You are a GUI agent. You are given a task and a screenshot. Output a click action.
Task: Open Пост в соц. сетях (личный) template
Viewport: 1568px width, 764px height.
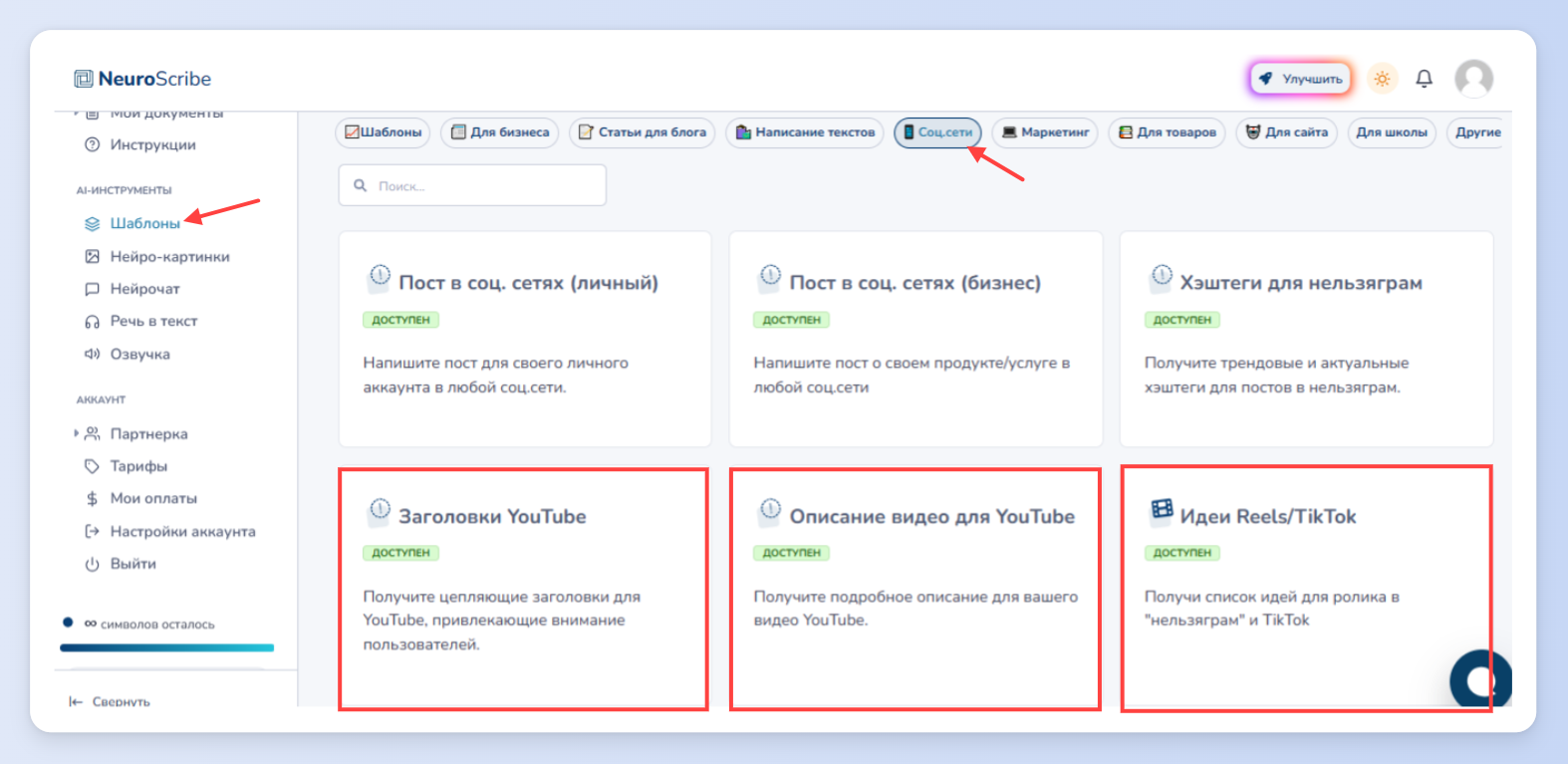point(525,339)
